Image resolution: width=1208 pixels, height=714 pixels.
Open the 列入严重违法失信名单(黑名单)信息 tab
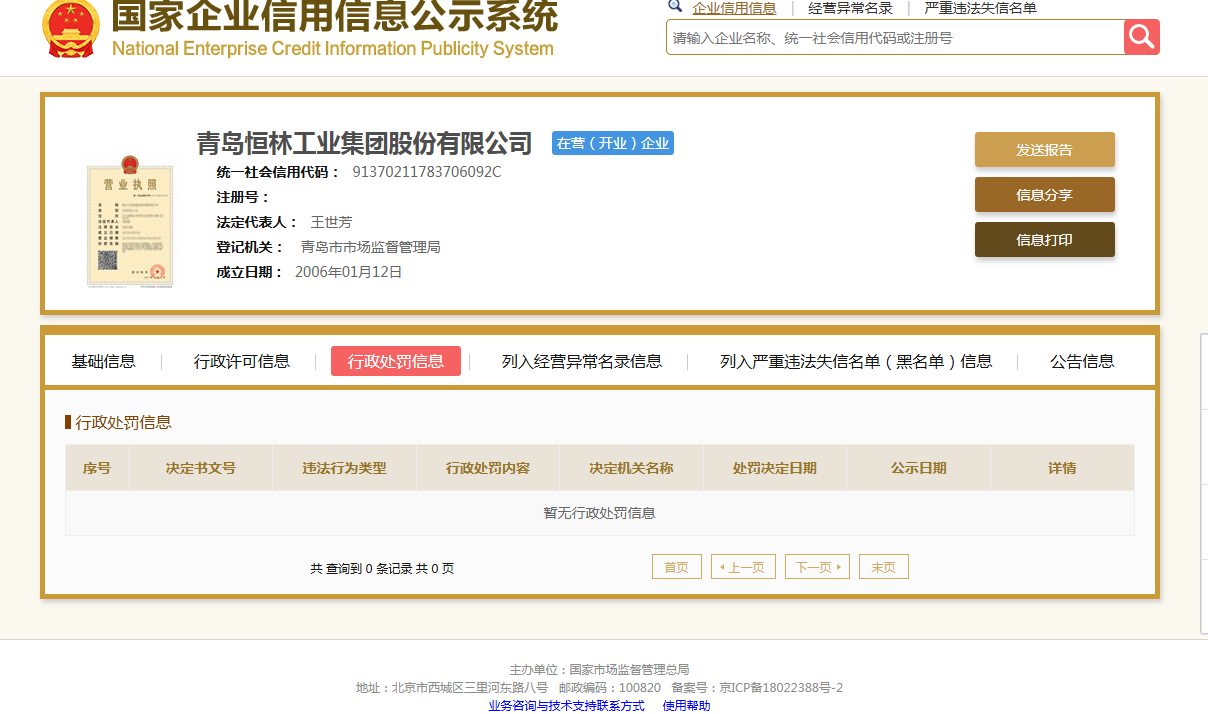[x=856, y=361]
